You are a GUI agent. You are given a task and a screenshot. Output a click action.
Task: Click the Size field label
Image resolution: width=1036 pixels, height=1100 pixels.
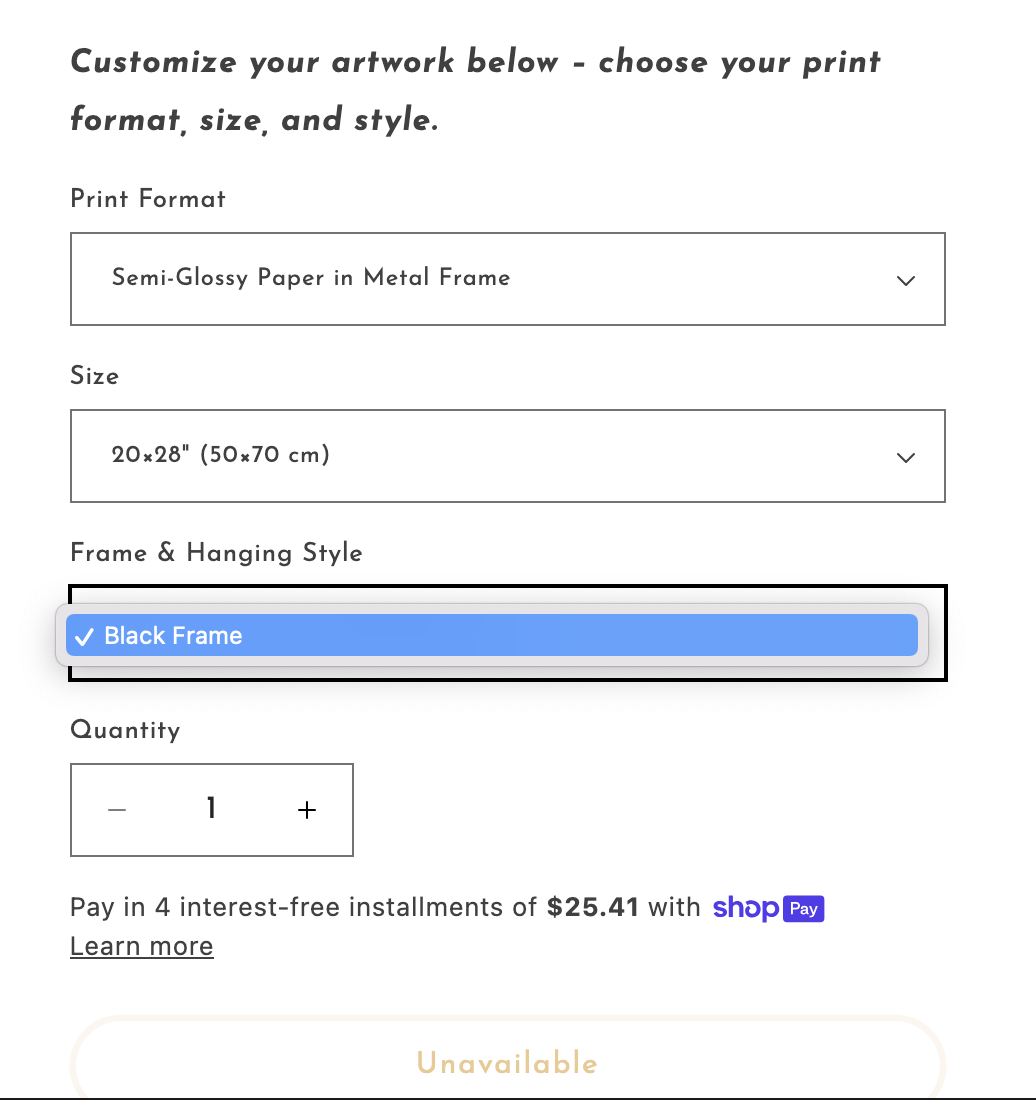95,376
